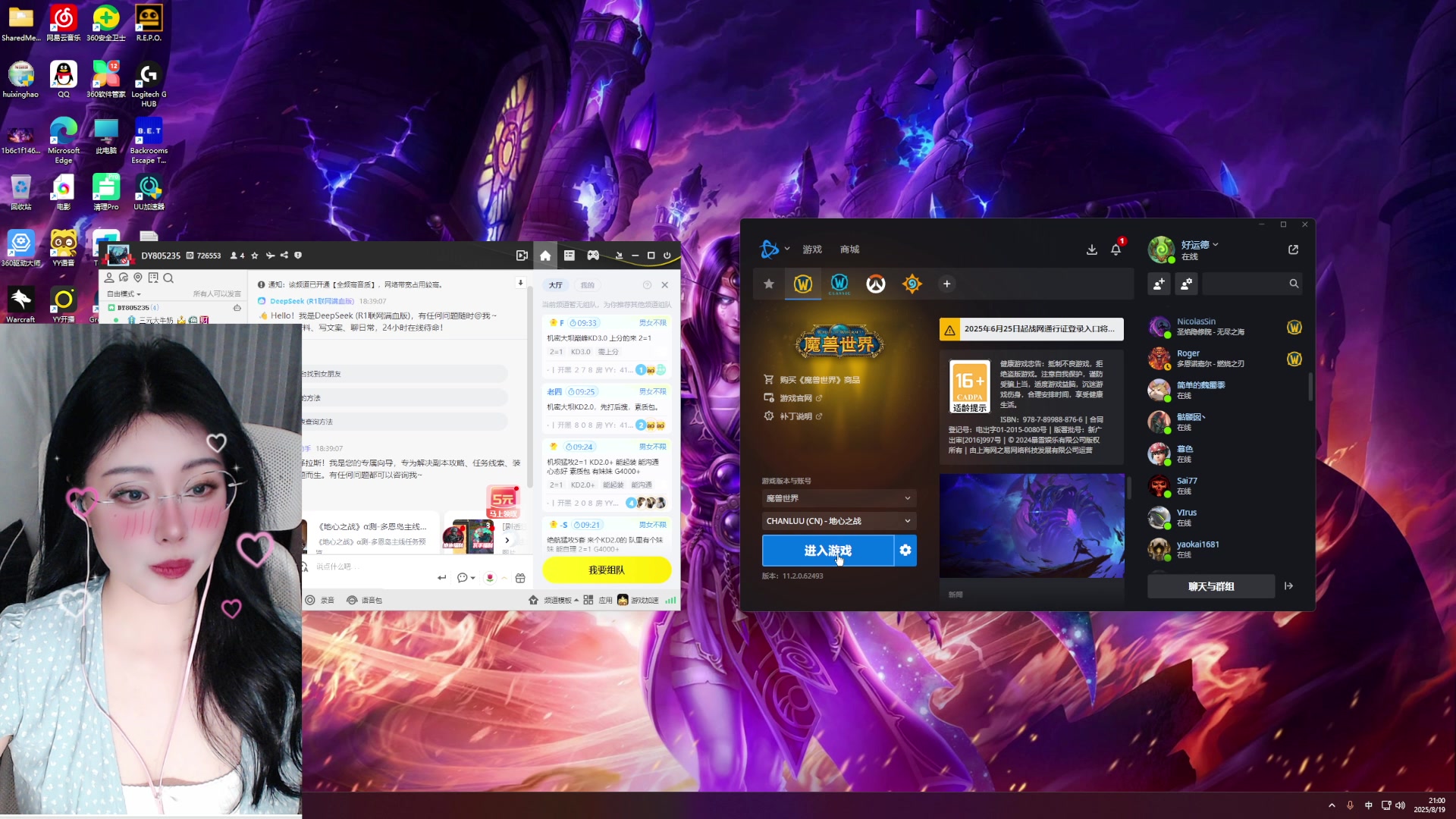
Task: Close the YY team recommendation panel
Action: 665,285
